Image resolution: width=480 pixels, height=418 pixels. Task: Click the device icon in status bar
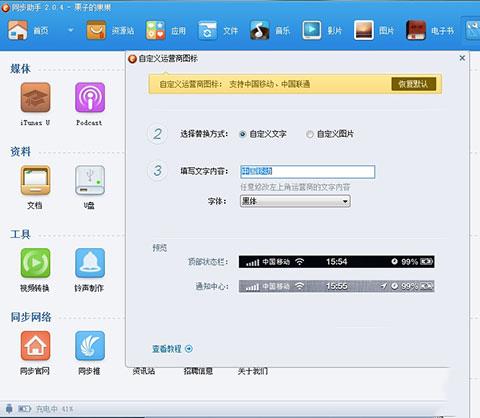click(9, 408)
